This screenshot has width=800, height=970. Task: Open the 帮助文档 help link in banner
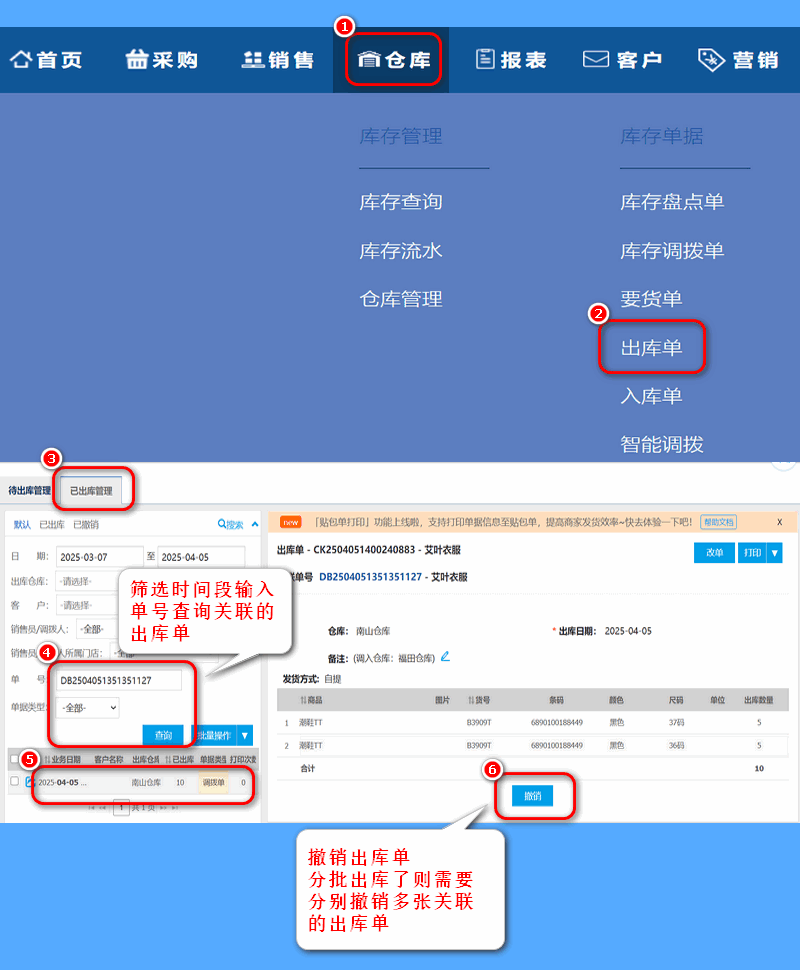(x=718, y=522)
